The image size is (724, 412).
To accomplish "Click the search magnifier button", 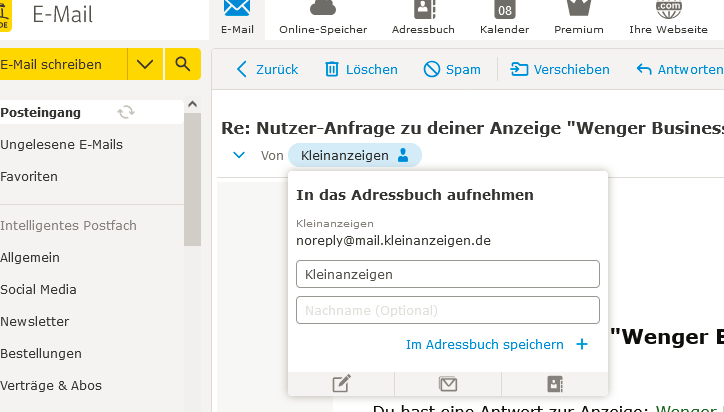I will point(183,64).
